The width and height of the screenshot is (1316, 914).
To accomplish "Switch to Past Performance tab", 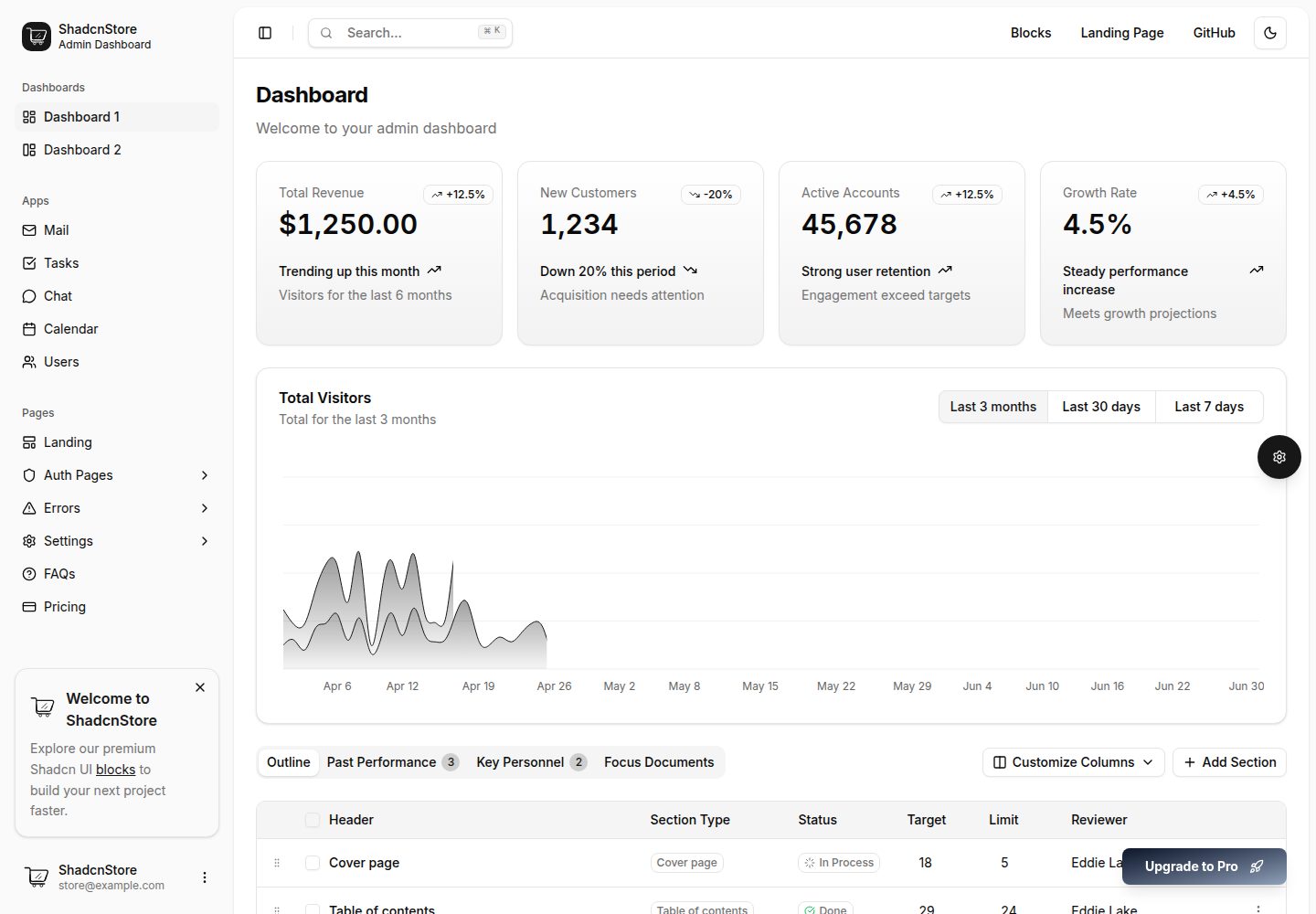I will coord(392,762).
